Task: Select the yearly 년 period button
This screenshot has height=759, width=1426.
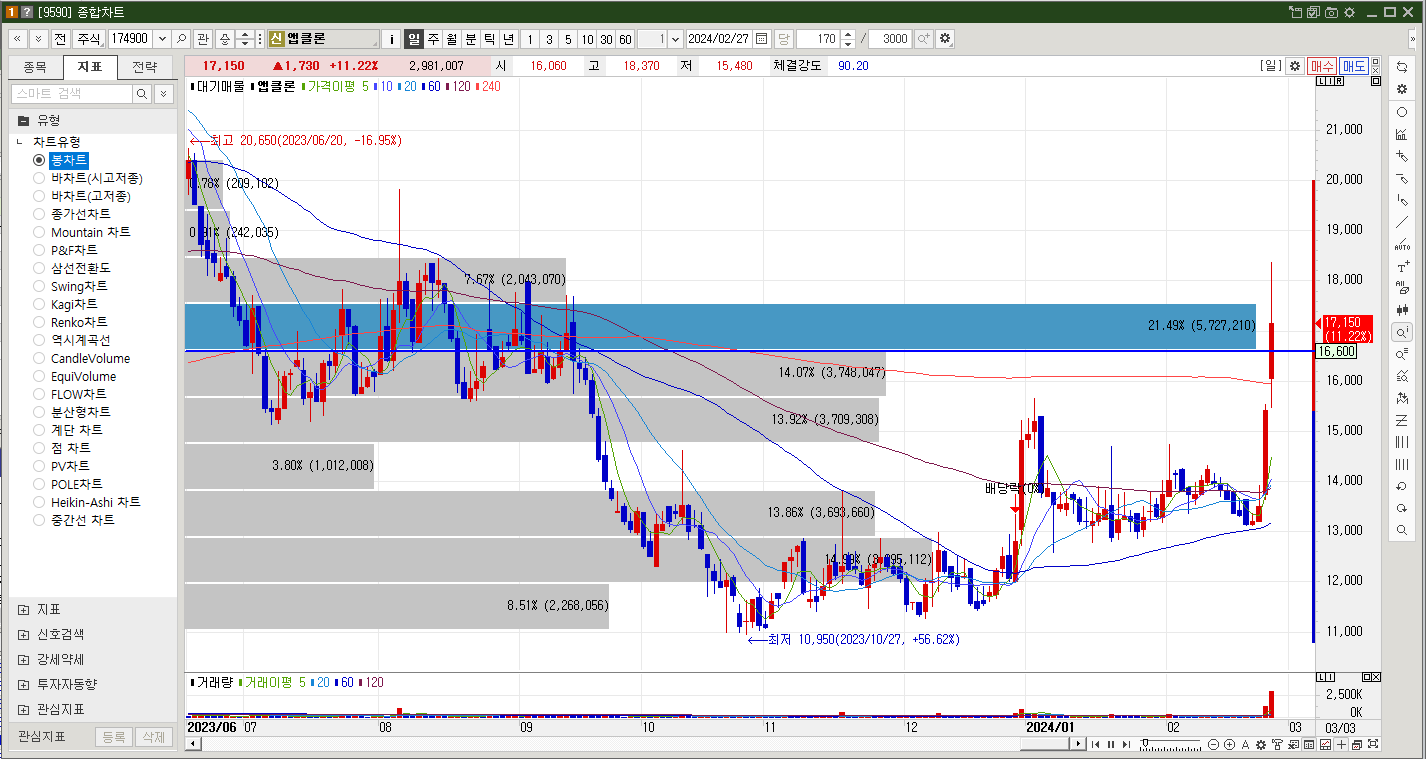Action: click(509, 39)
